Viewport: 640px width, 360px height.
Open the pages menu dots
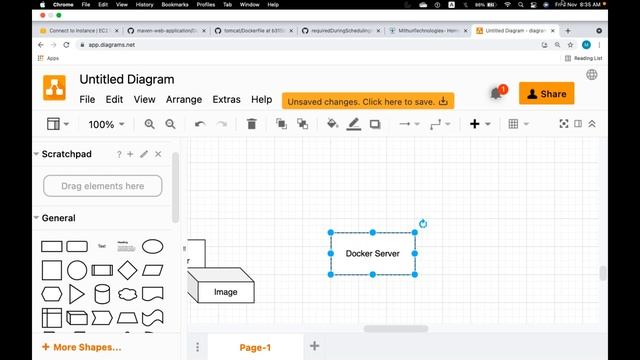tap(198, 347)
